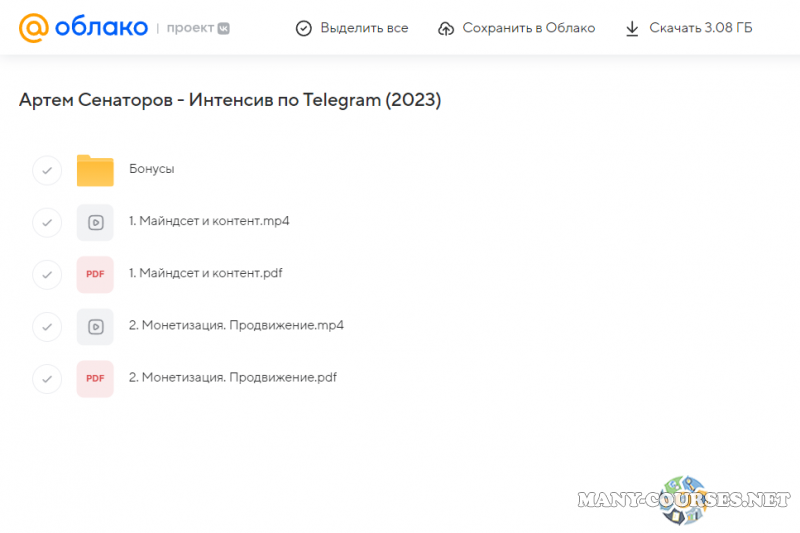The width and height of the screenshot is (800, 533).
Task: Click video icon of Майндсет и контент.mp4
Action: click(x=95, y=222)
